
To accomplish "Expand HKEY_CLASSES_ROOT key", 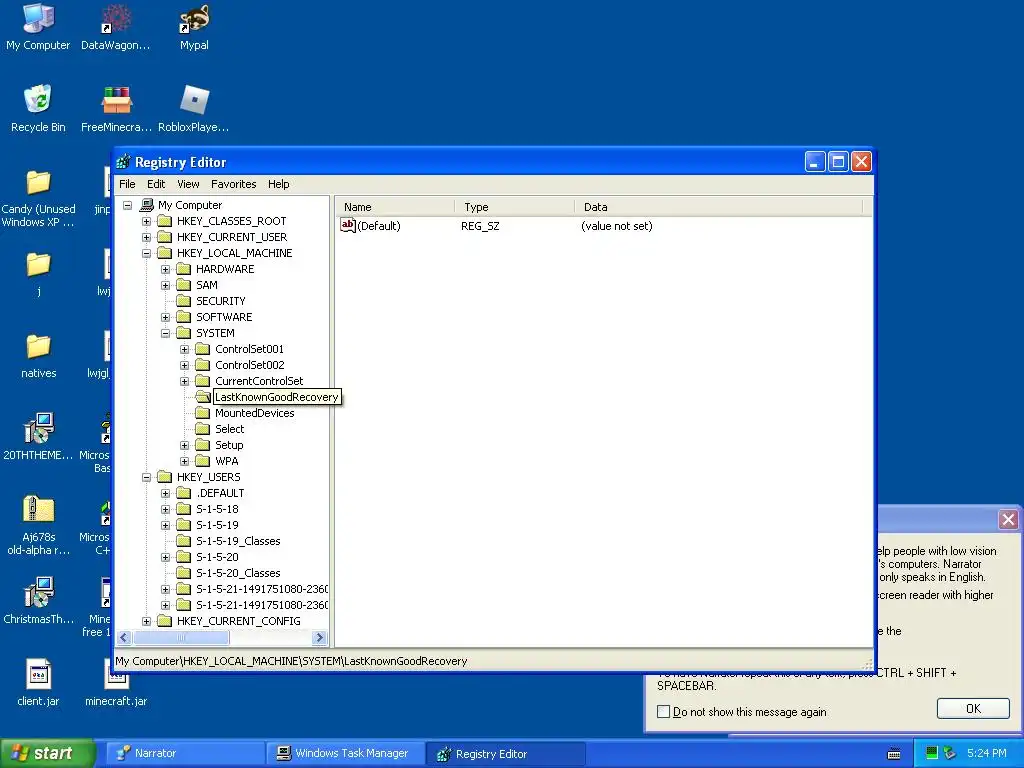I will click(x=146, y=221).
